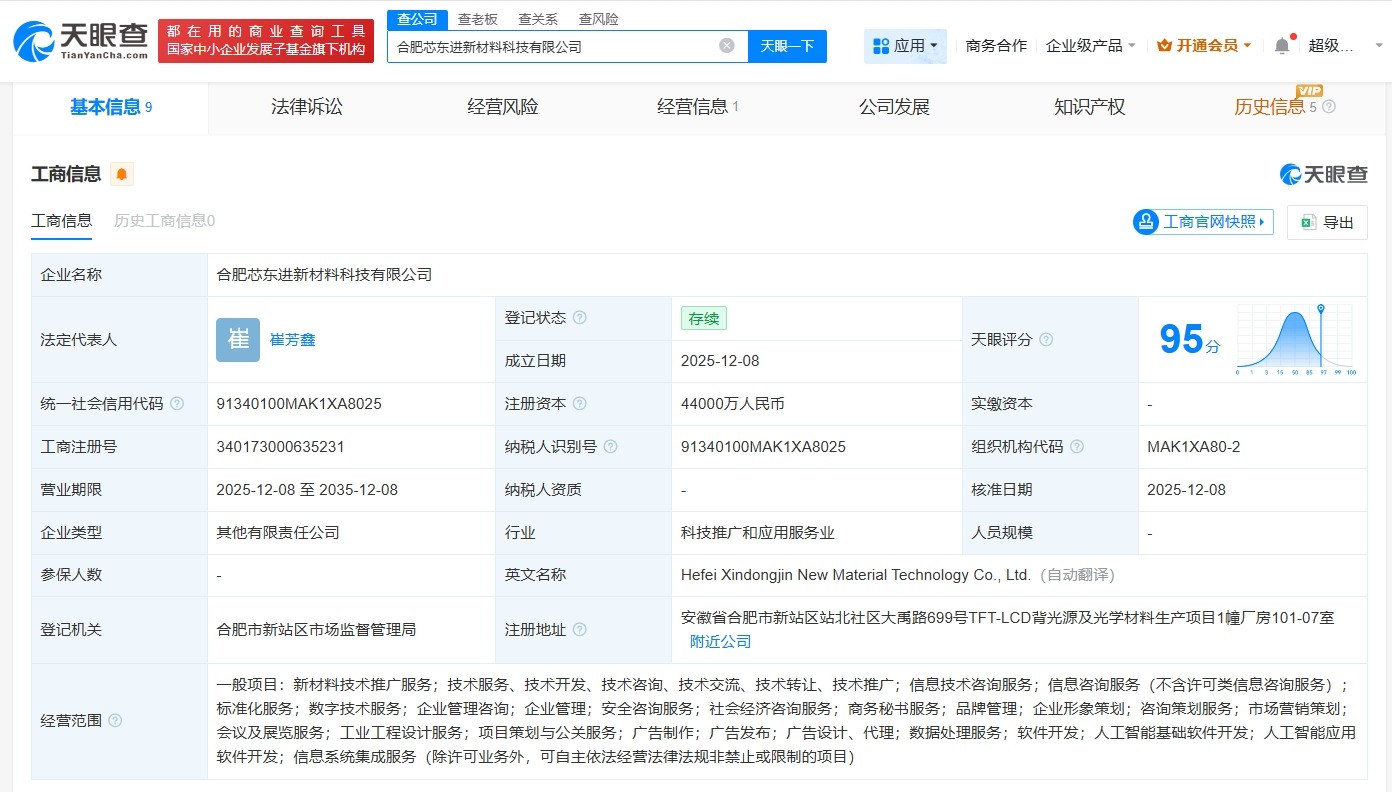The width and height of the screenshot is (1392, 792).
Task: Click the 应用 grid icon
Action: coord(883,45)
